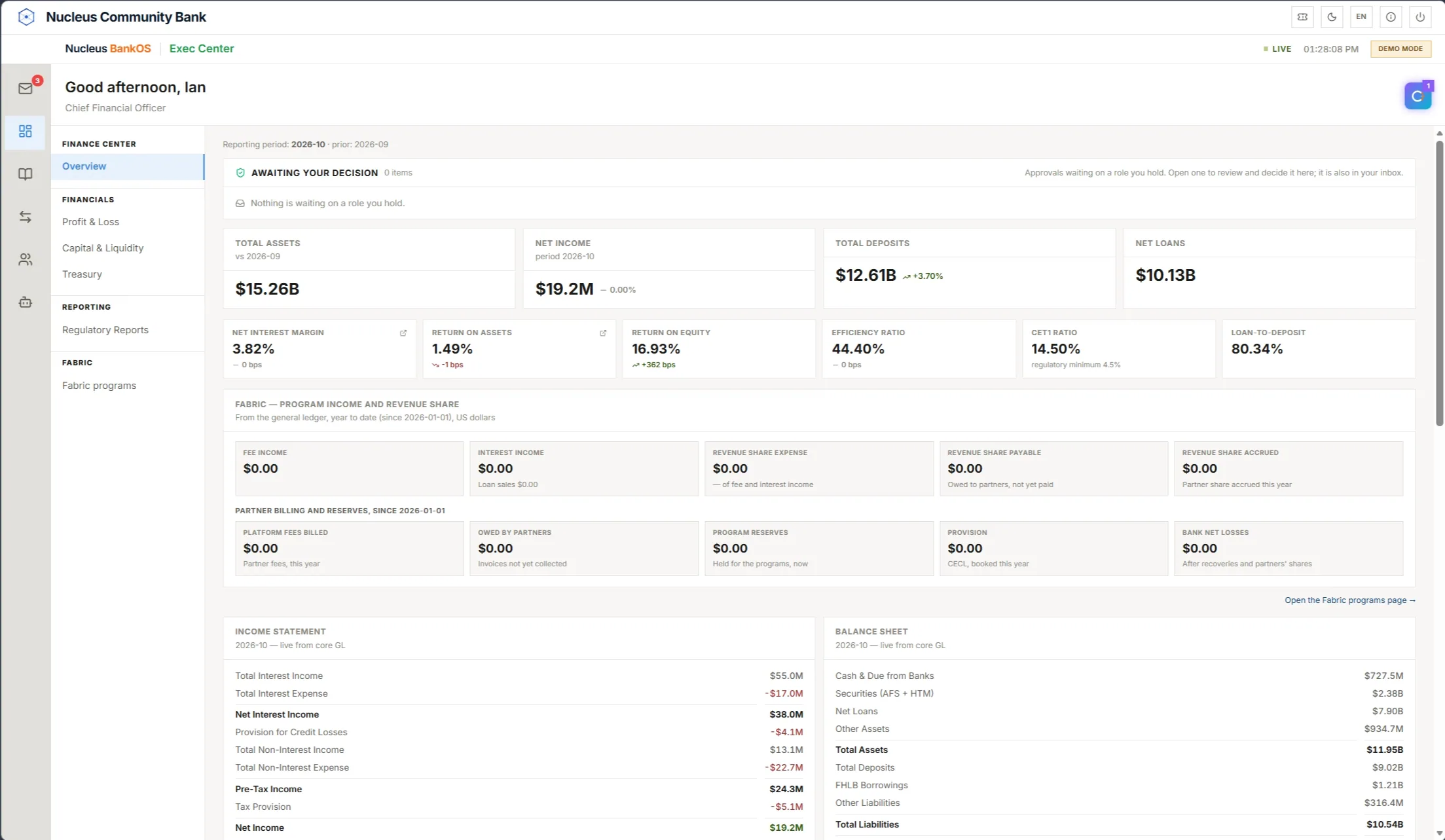The height and width of the screenshot is (840, 1445).
Task: Open the transfers arrows icon in sidebar
Action: (x=26, y=217)
